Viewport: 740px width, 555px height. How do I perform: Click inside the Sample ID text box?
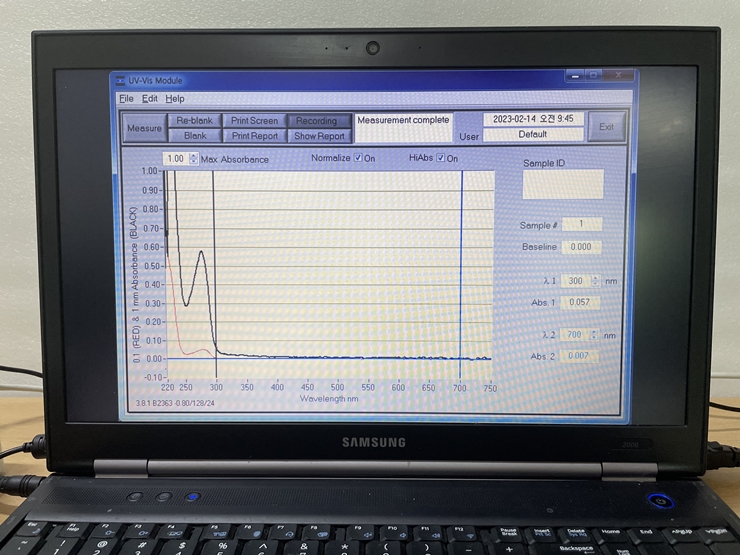point(563,184)
